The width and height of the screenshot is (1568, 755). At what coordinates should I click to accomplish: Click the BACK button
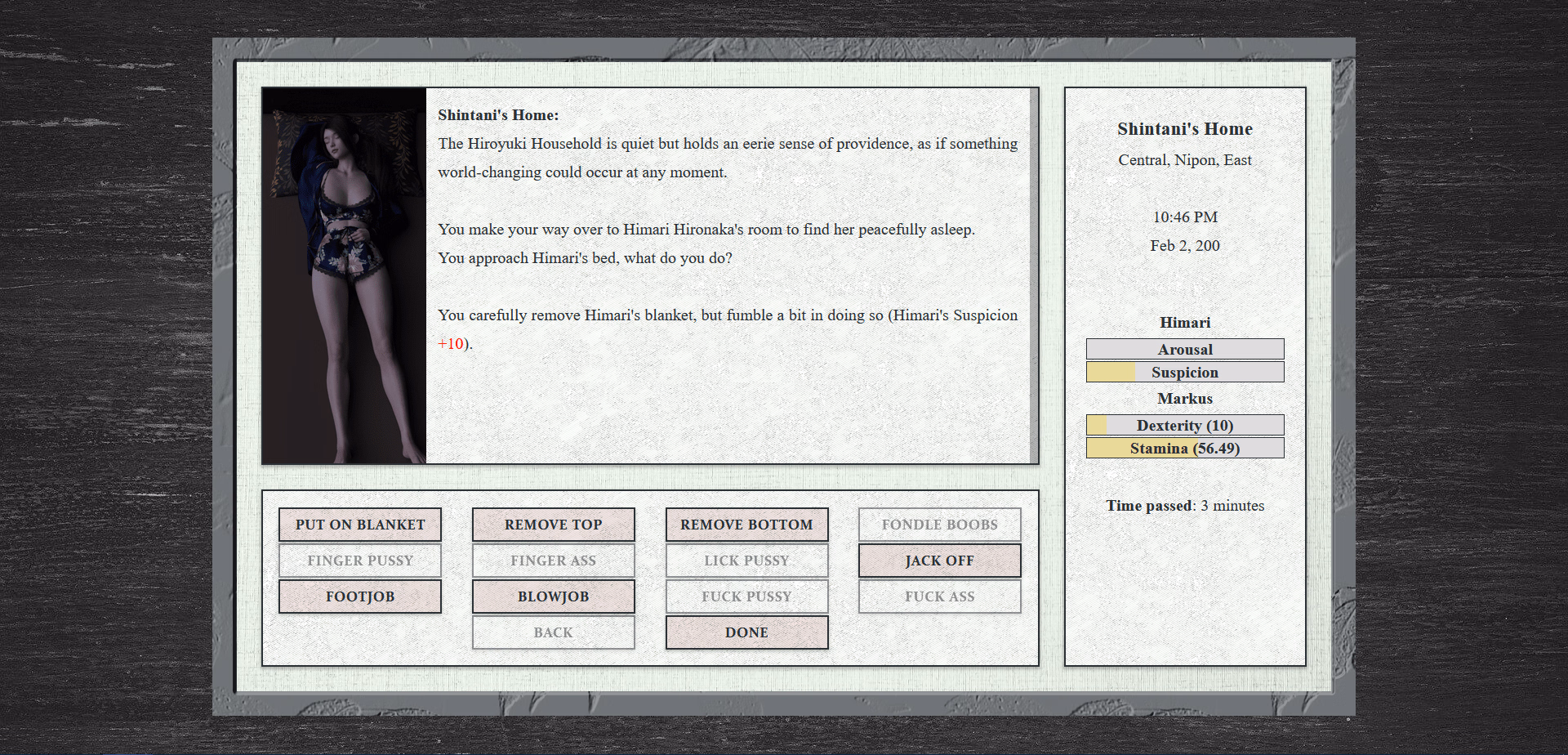pyautogui.click(x=553, y=632)
